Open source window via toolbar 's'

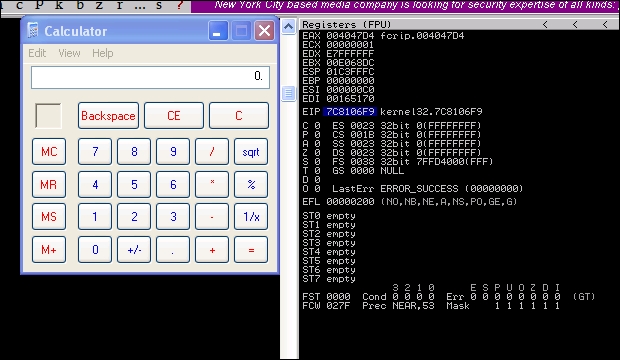[x=159, y=6]
